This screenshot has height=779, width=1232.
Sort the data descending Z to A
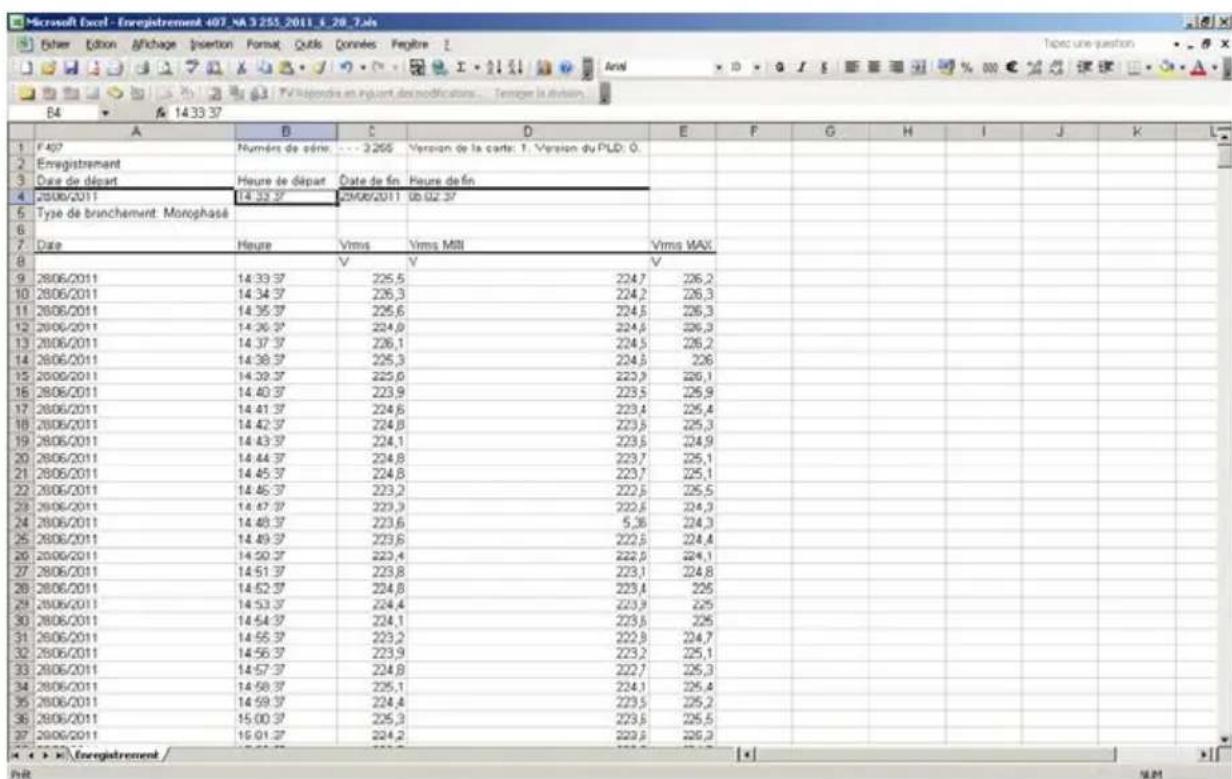pyautogui.click(x=517, y=67)
